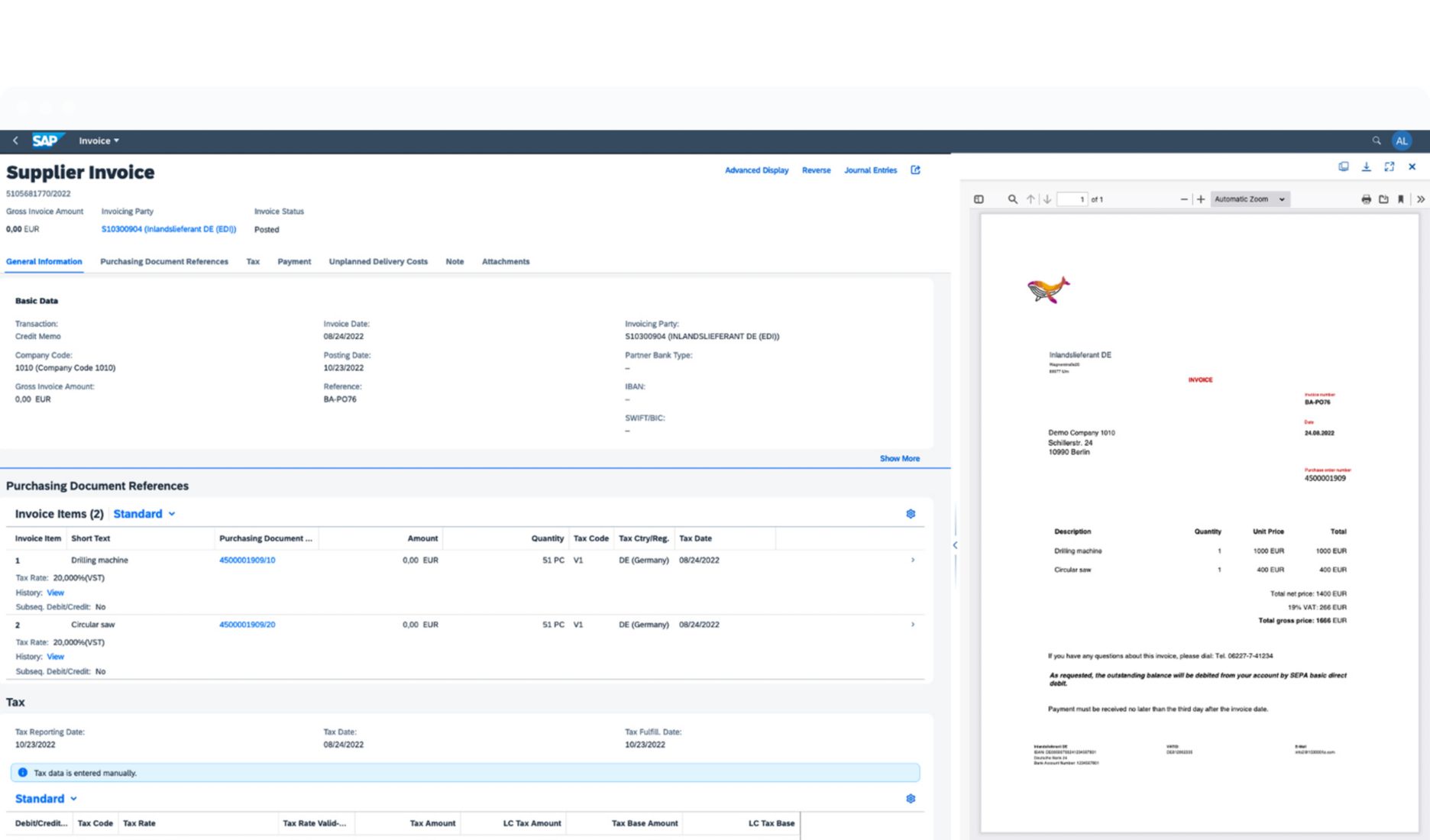Download the attached invoice document
This screenshot has height=840, width=1430.
(1366, 166)
